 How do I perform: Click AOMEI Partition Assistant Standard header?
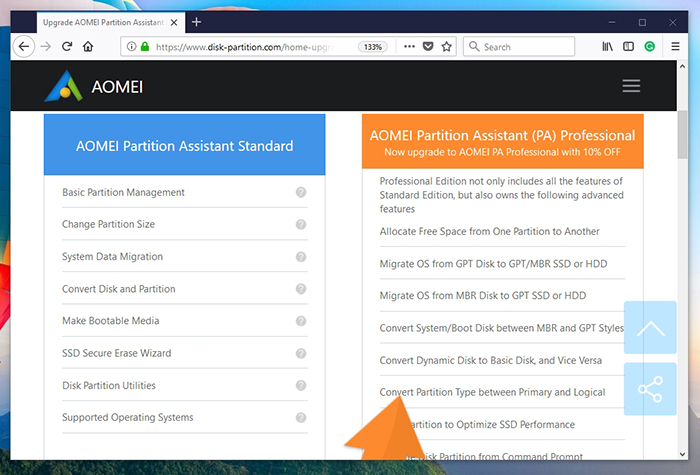[x=184, y=146]
